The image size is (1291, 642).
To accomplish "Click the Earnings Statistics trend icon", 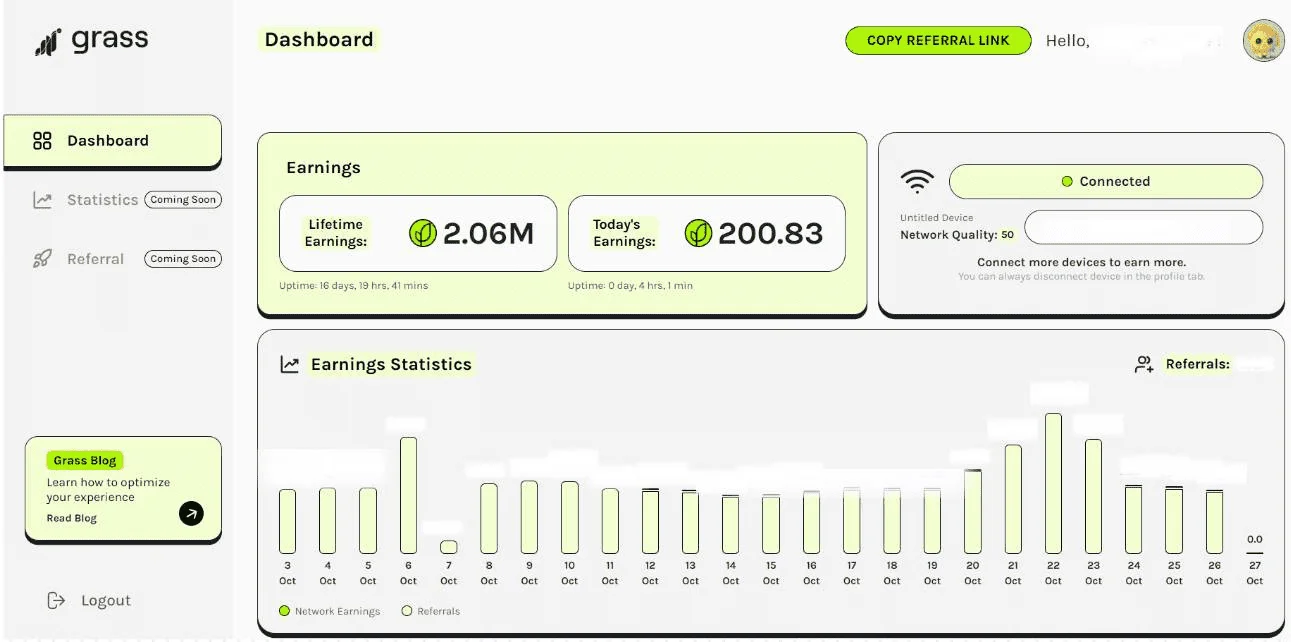I will click(289, 365).
